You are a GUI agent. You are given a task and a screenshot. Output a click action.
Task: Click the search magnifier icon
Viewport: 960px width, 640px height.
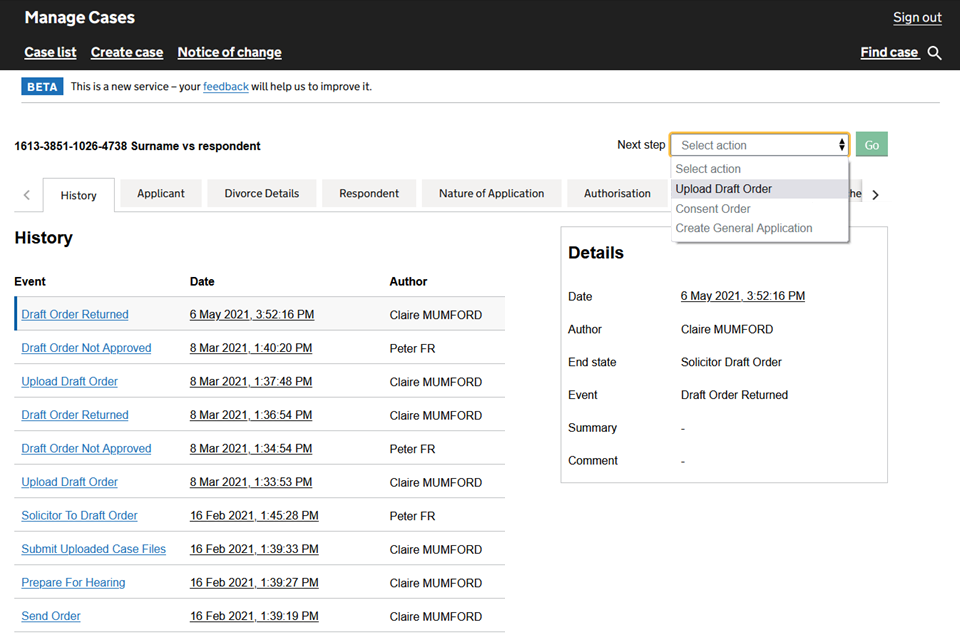point(934,53)
